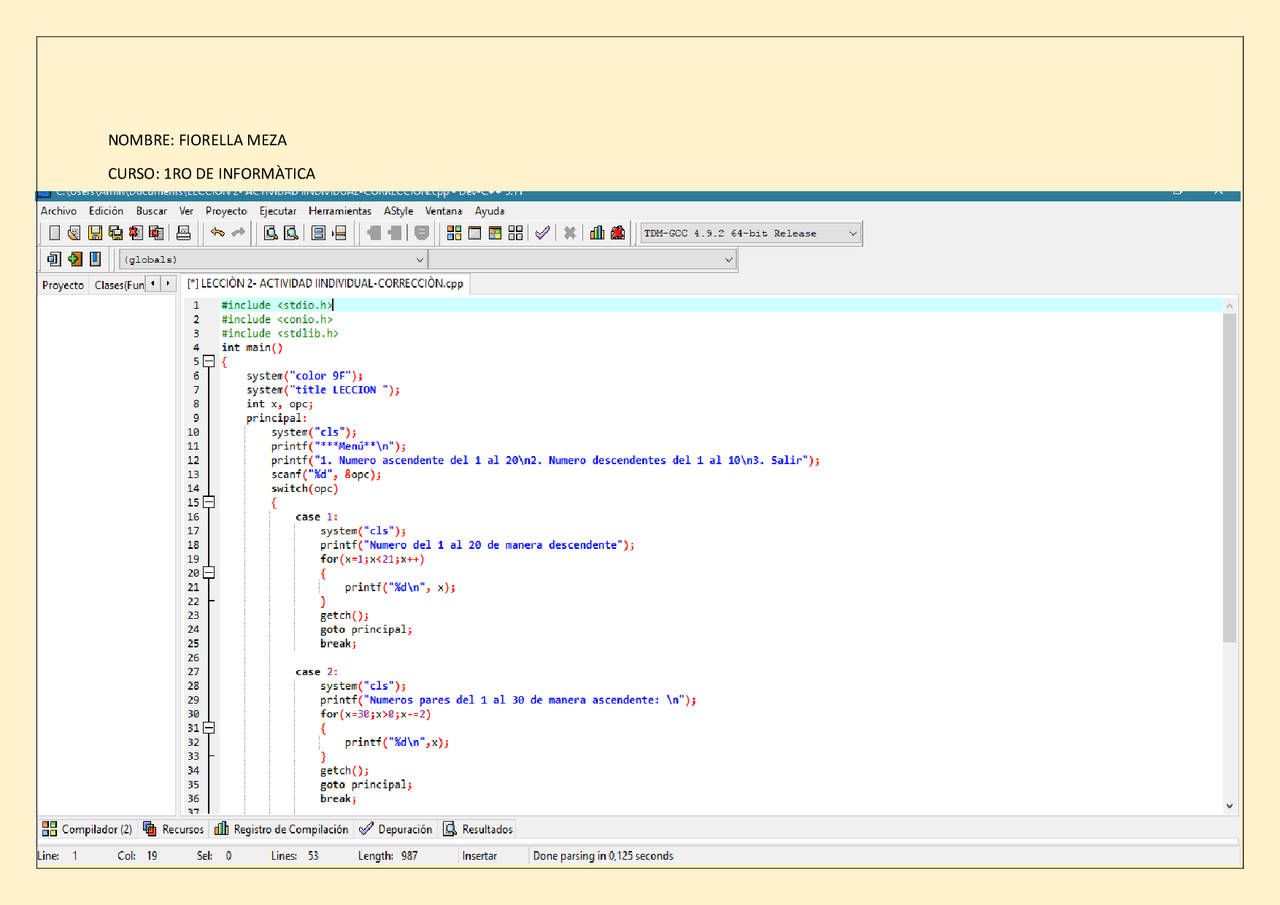Click the Close file icon
This screenshot has width=1280, height=905.
(x=136, y=233)
